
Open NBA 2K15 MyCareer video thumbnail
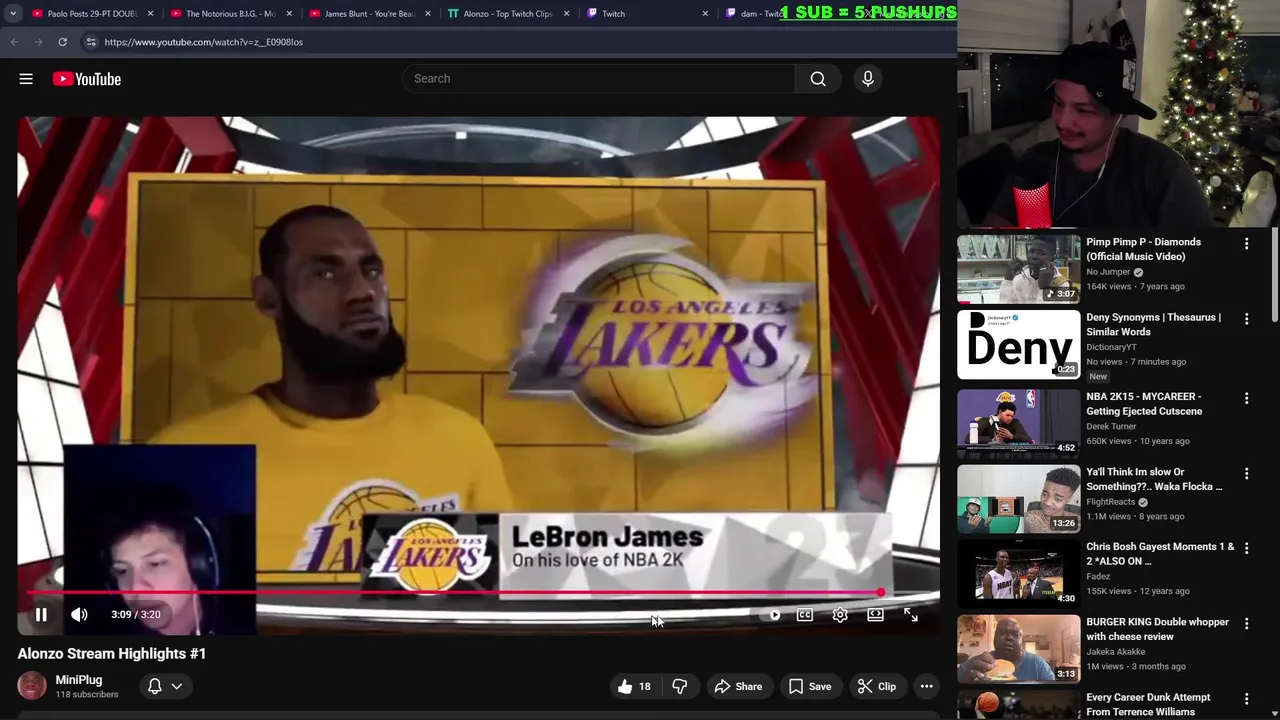1019,424
